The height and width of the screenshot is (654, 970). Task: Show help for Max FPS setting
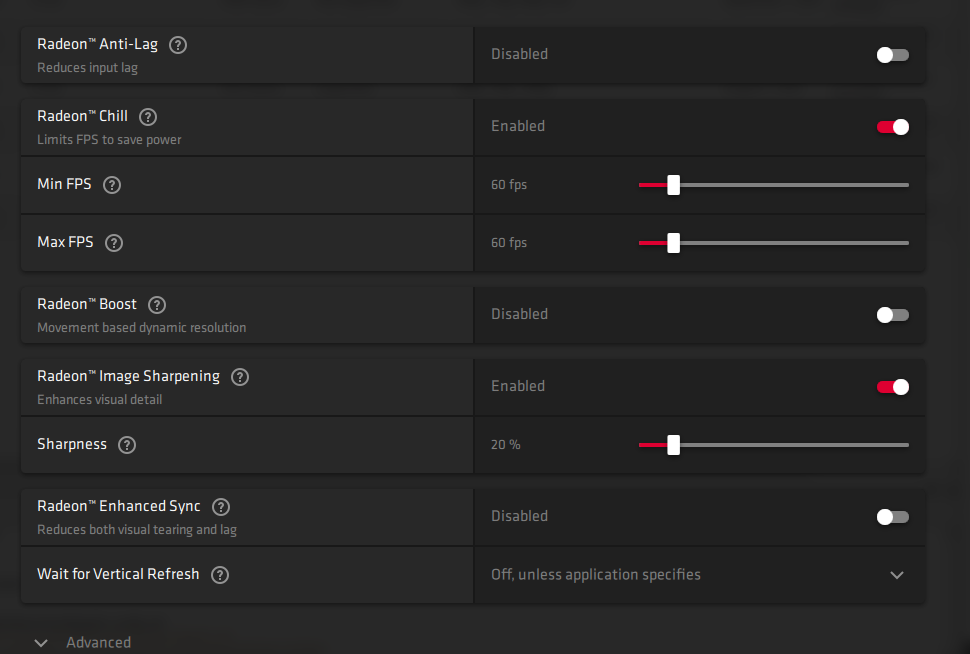[114, 243]
